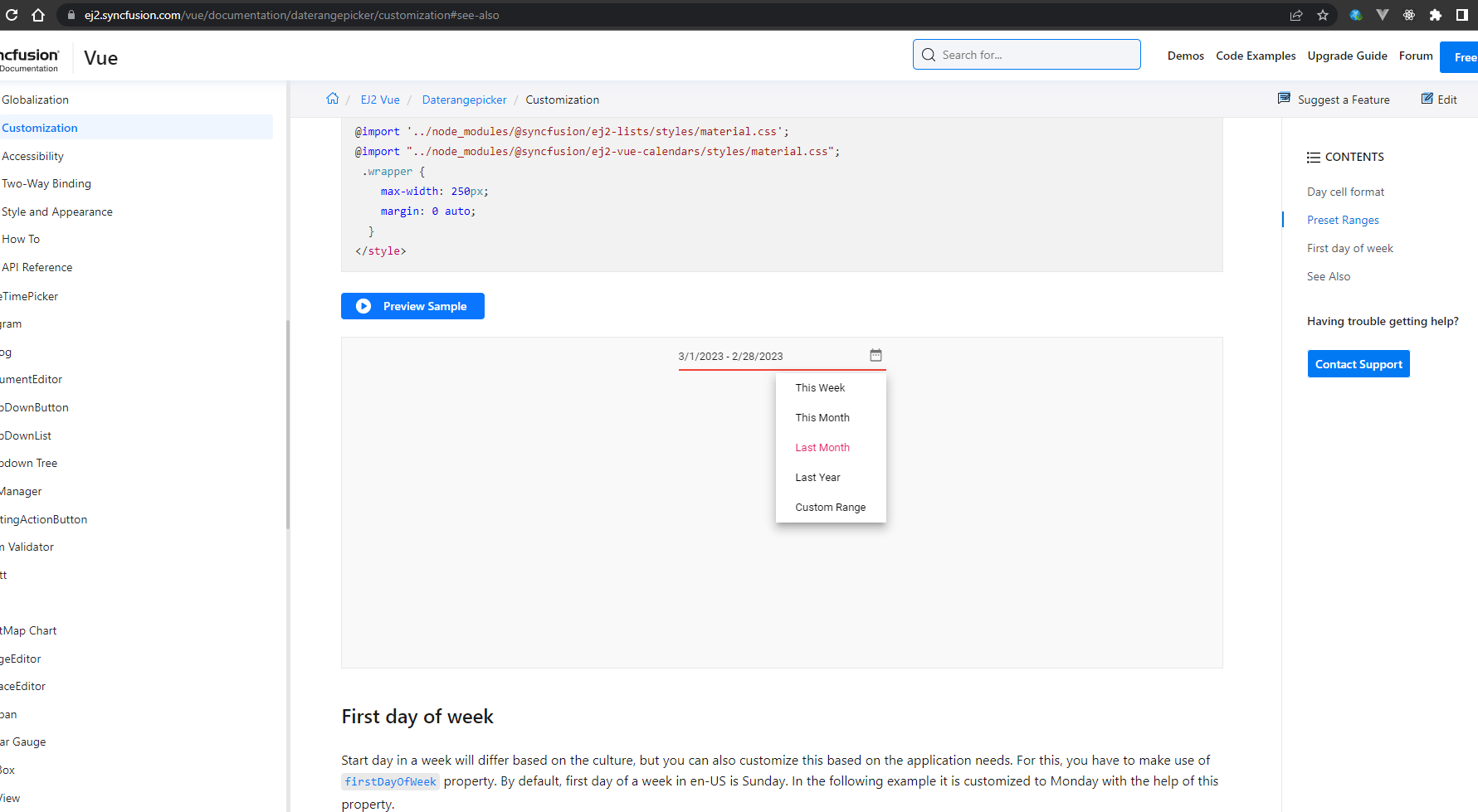
Task: Click the home breadcrumb icon
Action: pos(333,99)
